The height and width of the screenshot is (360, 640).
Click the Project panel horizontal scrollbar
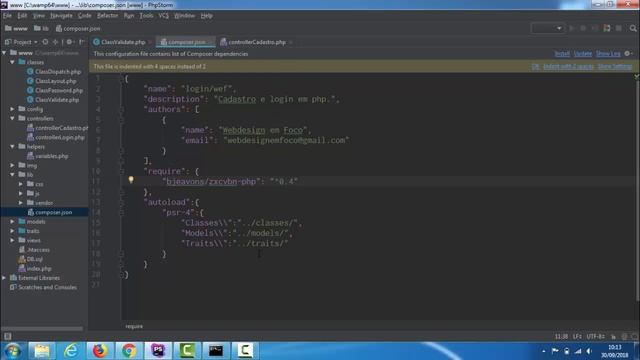(42, 328)
